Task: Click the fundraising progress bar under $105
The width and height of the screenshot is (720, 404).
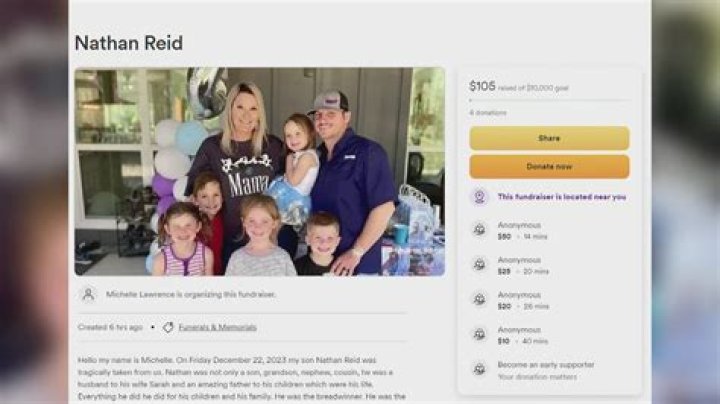Action: (549, 100)
